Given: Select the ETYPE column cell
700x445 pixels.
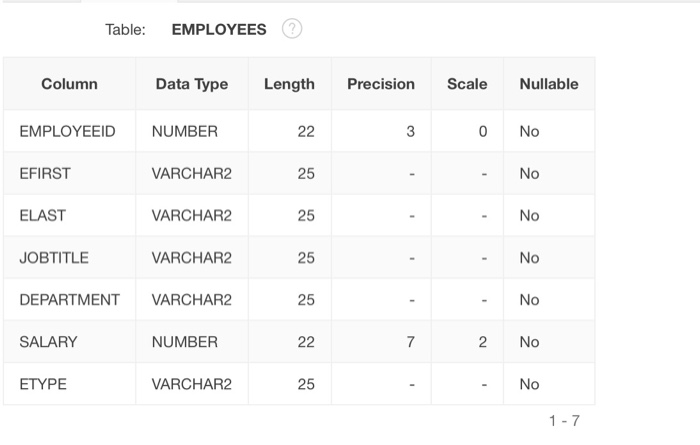Looking at the screenshot, I should (x=42, y=383).
